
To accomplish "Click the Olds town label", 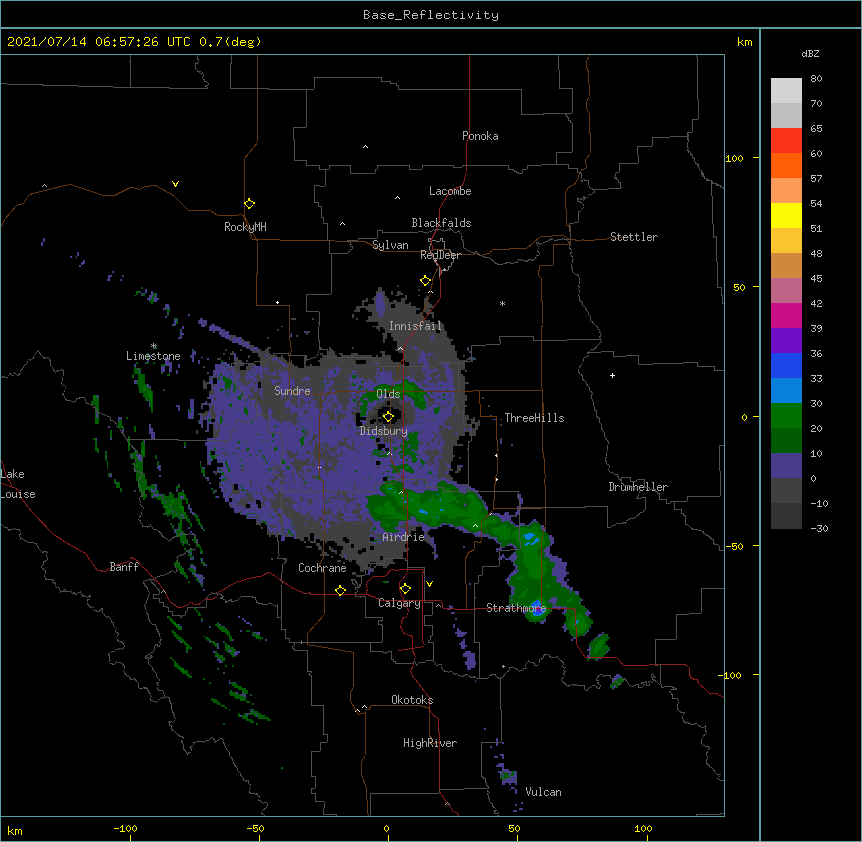I will click(x=388, y=394).
